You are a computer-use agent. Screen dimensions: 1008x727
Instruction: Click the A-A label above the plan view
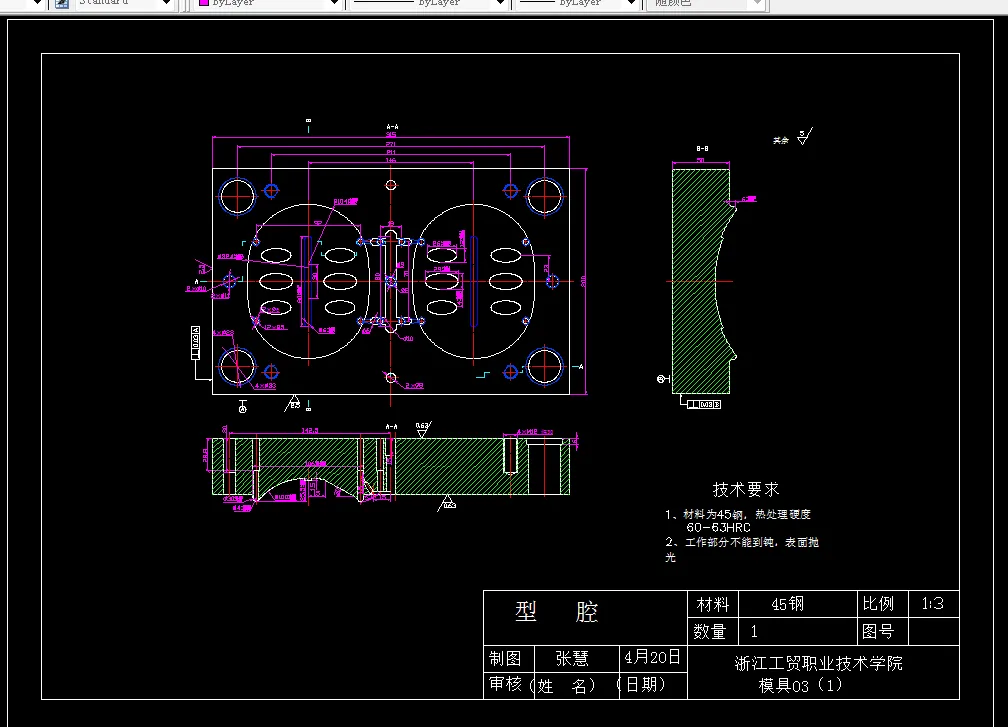392,127
